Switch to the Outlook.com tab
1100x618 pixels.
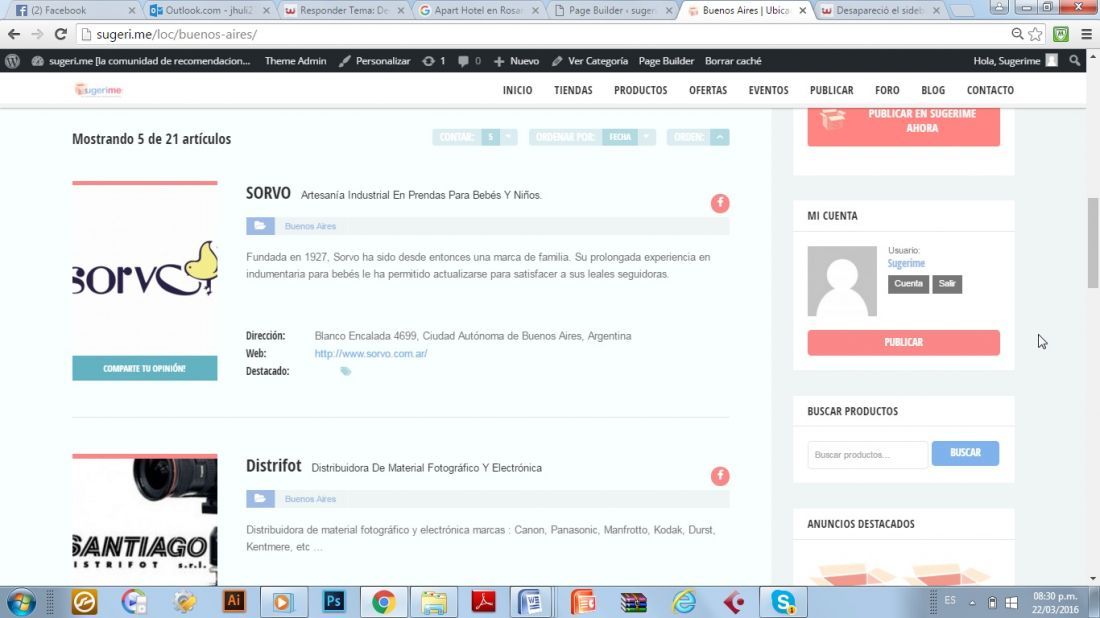click(x=209, y=11)
